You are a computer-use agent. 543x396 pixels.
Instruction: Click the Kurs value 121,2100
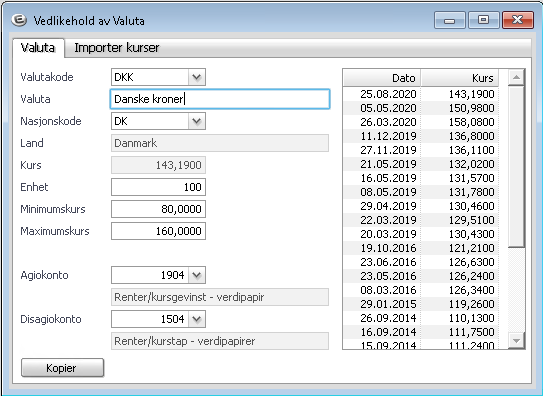[471, 248]
